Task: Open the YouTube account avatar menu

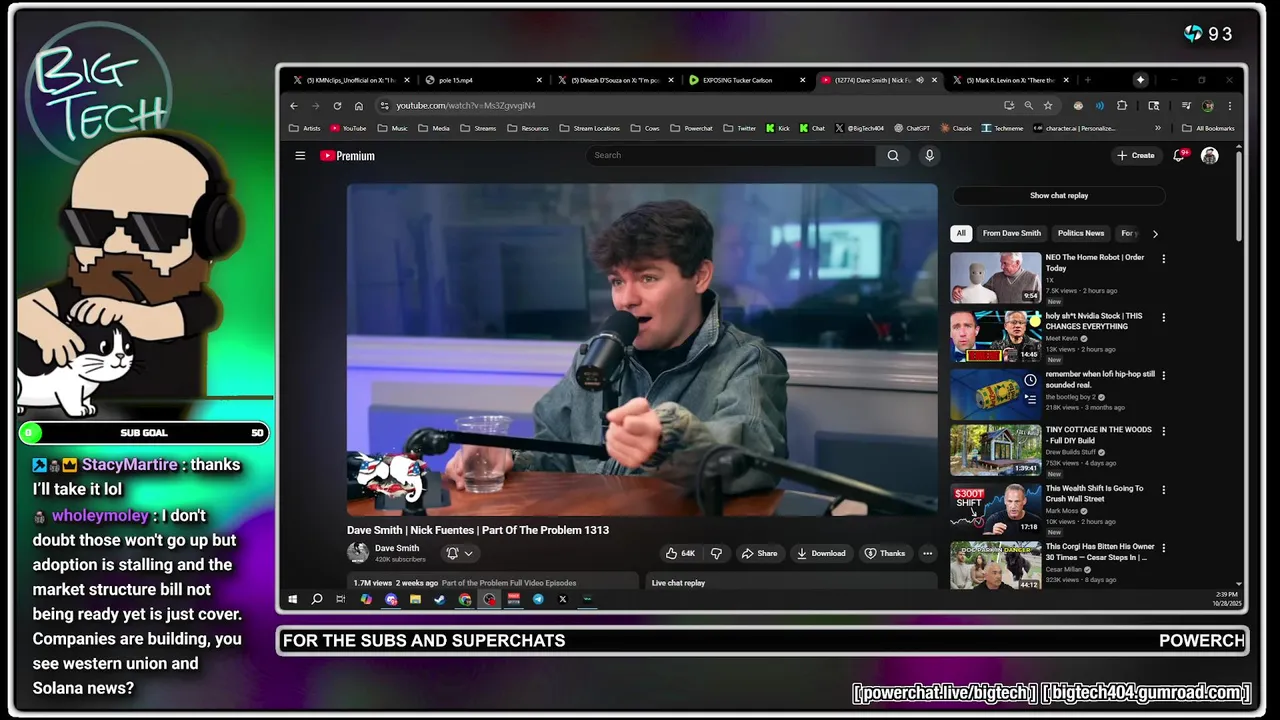Action: [1209, 155]
